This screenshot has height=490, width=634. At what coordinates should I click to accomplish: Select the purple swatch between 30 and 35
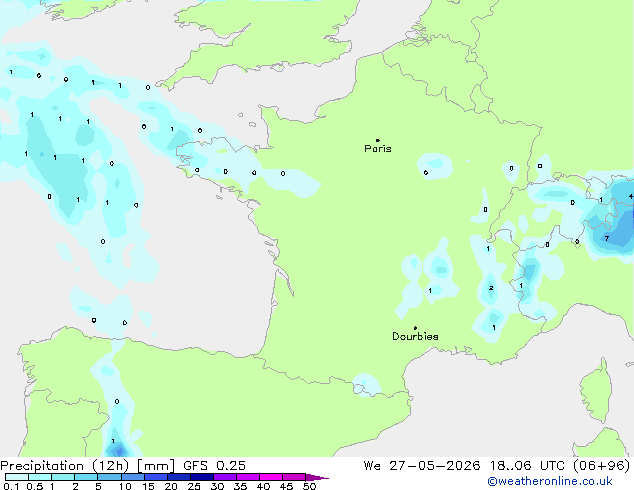[224, 477]
